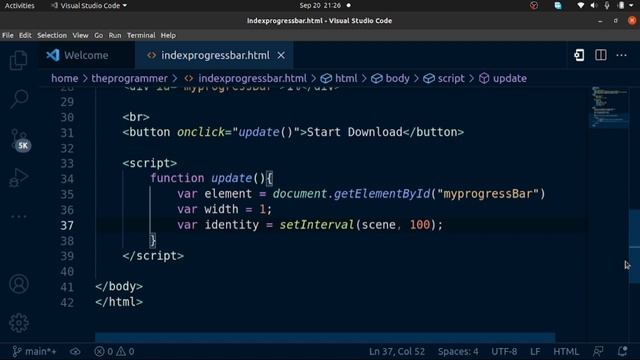Click line number 37 in gutter
This screenshot has height=360, width=640.
click(67, 225)
